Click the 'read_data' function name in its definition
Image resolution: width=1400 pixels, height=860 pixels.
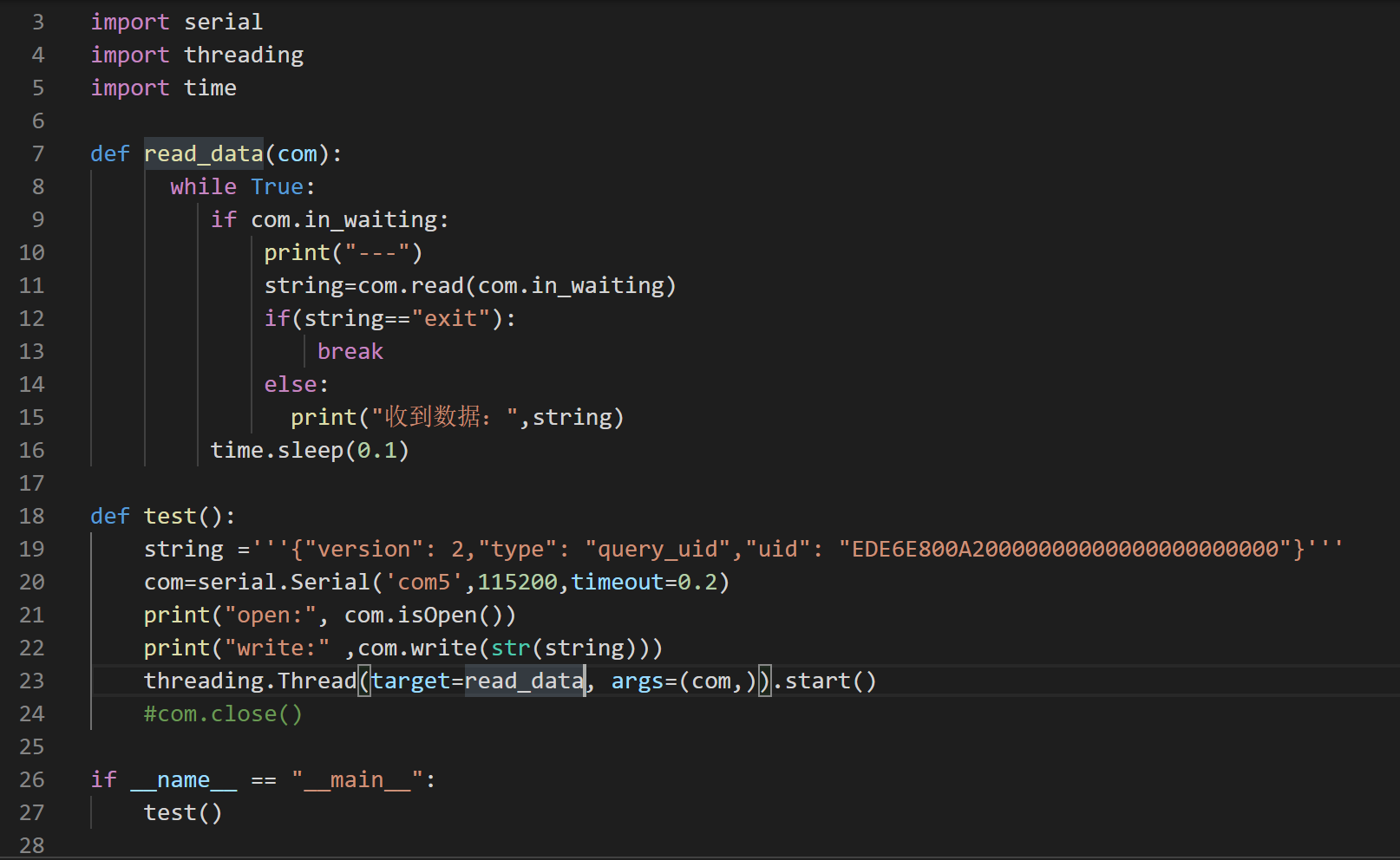point(203,153)
